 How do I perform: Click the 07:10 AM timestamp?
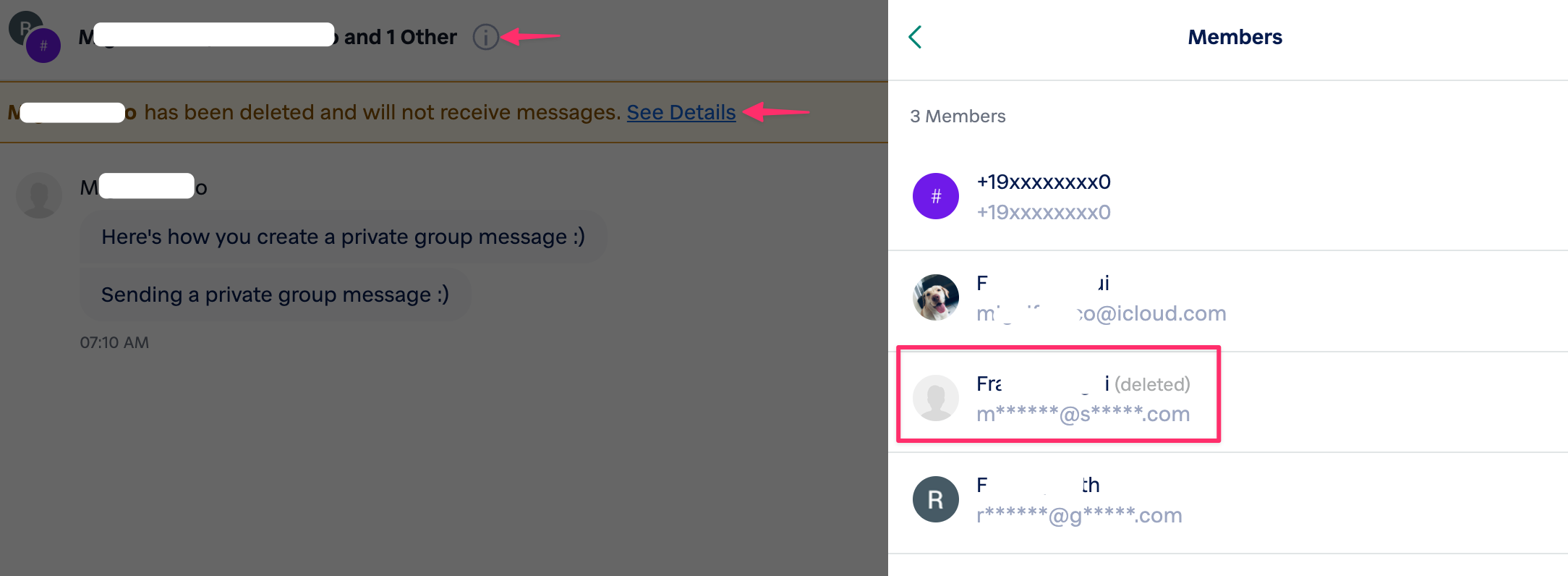pyautogui.click(x=114, y=342)
